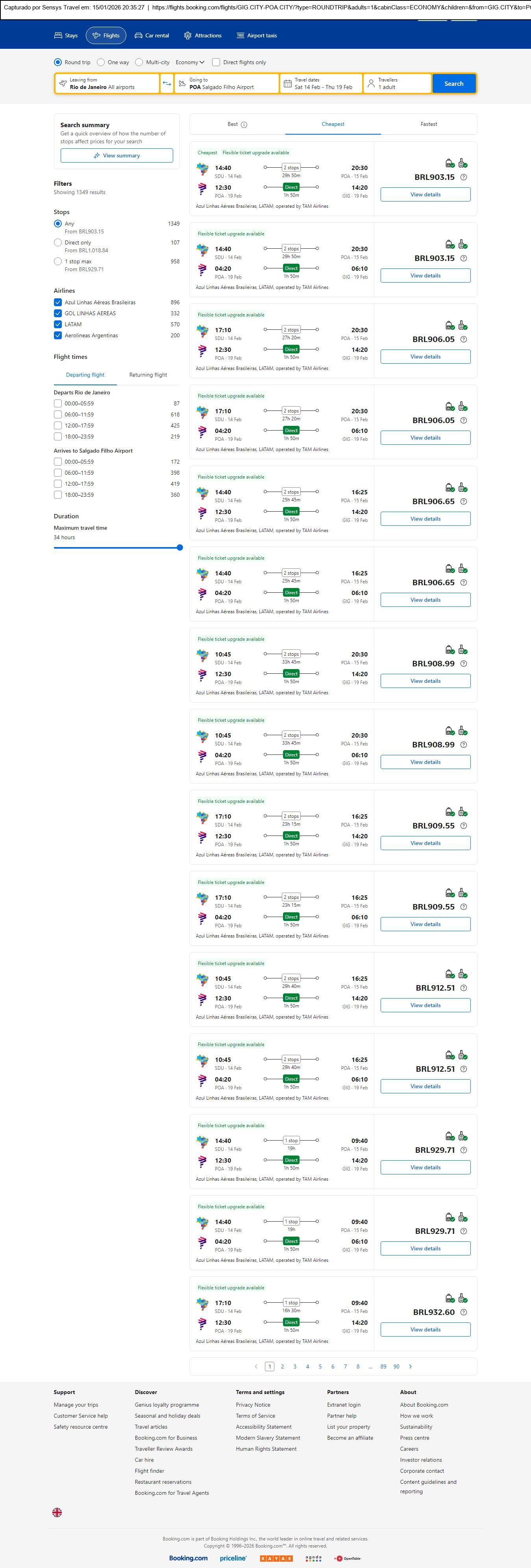Click the swap origin and destination arrows icon
The height and width of the screenshot is (1568, 531).
166,83
